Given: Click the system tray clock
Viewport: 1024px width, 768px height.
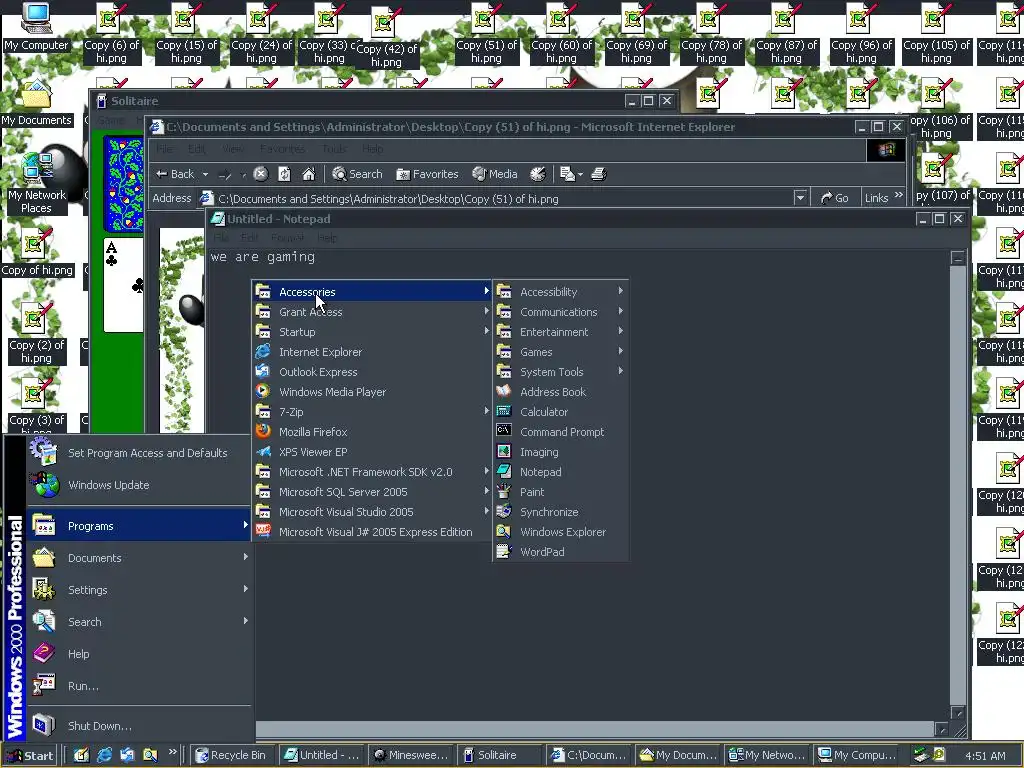Looking at the screenshot, I should point(985,756).
